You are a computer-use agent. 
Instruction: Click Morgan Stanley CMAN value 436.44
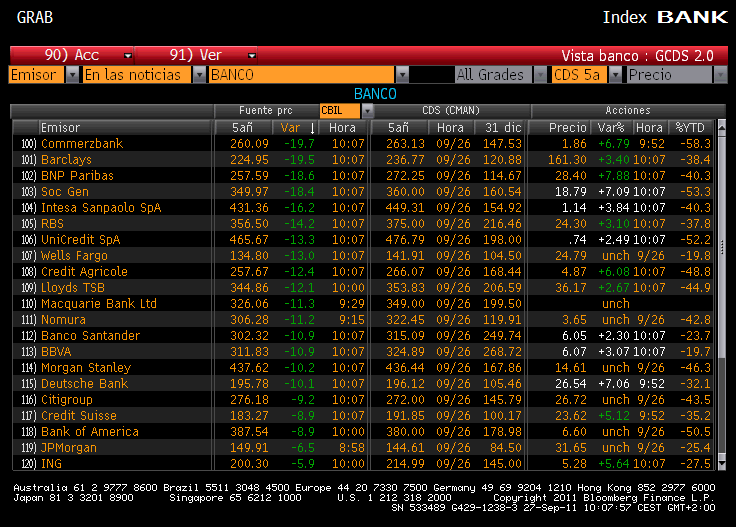[405, 367]
